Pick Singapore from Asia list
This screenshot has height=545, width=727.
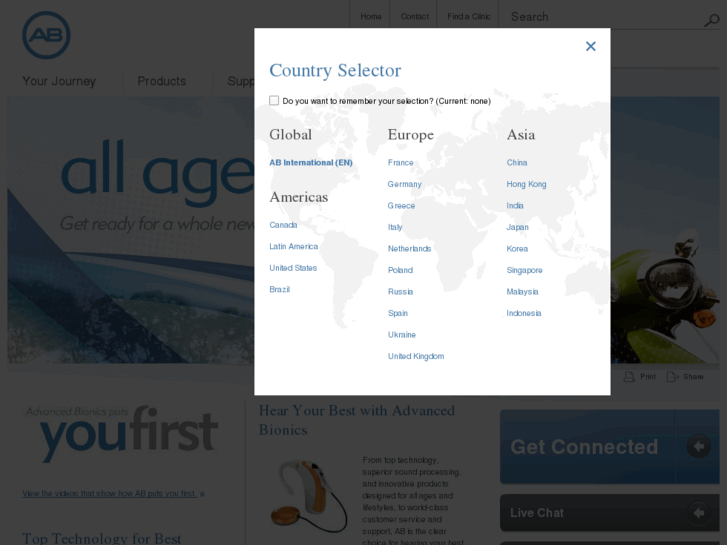(x=524, y=270)
